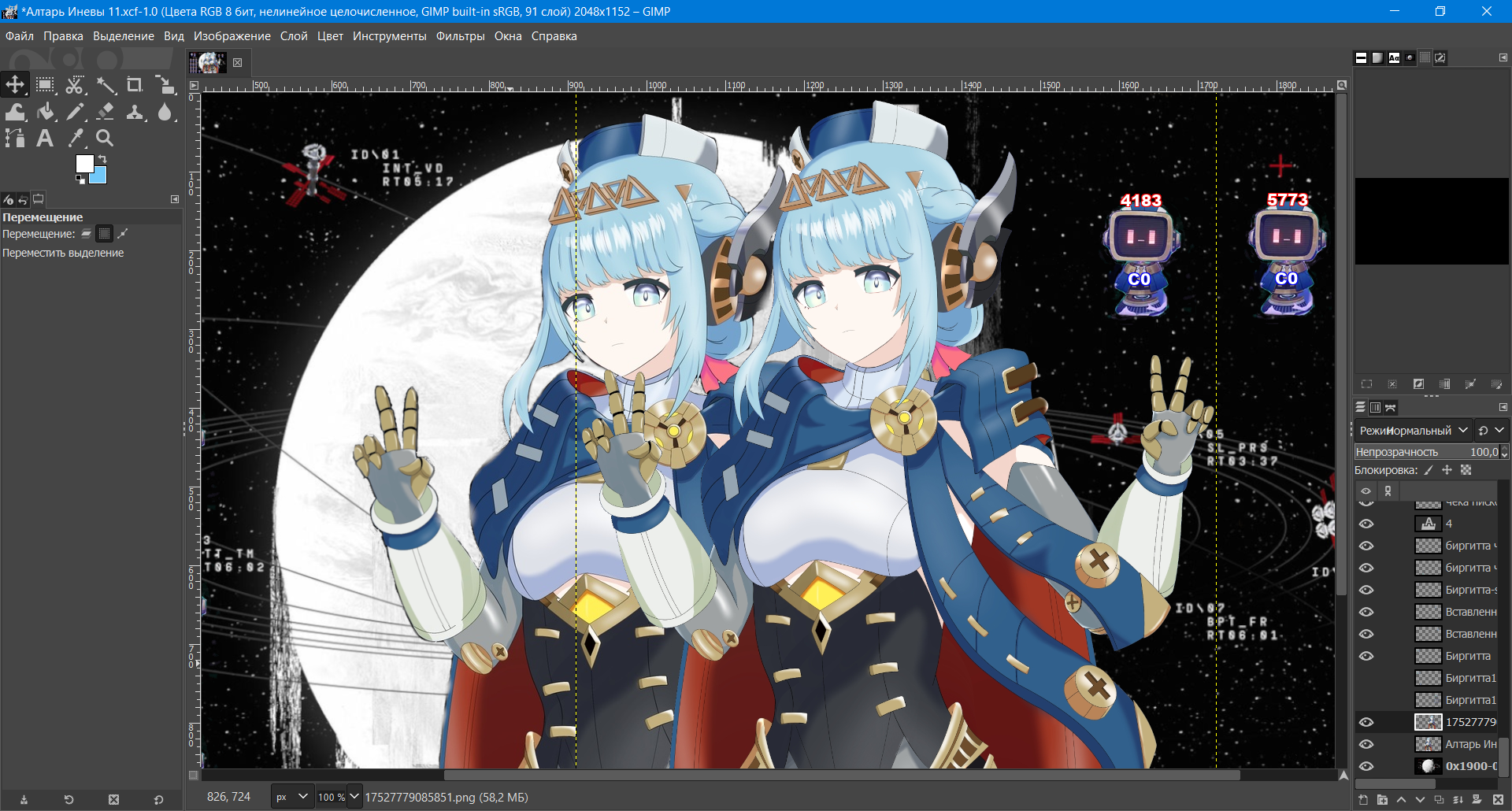1512x811 pixels.
Task: Set move mode to path
Action: point(123,234)
